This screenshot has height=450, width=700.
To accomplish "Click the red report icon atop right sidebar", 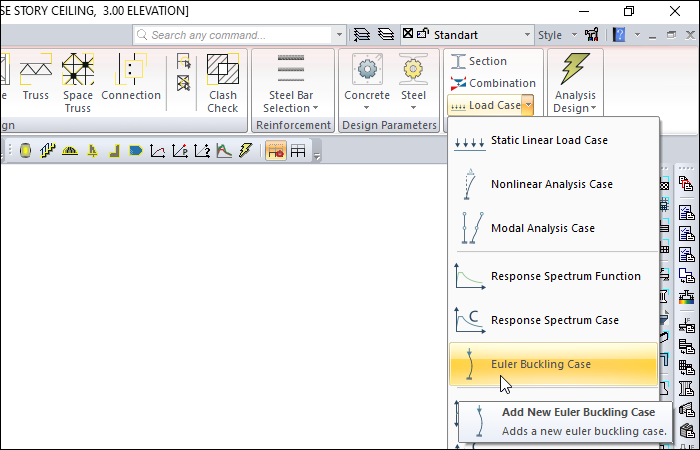I will (x=686, y=183).
